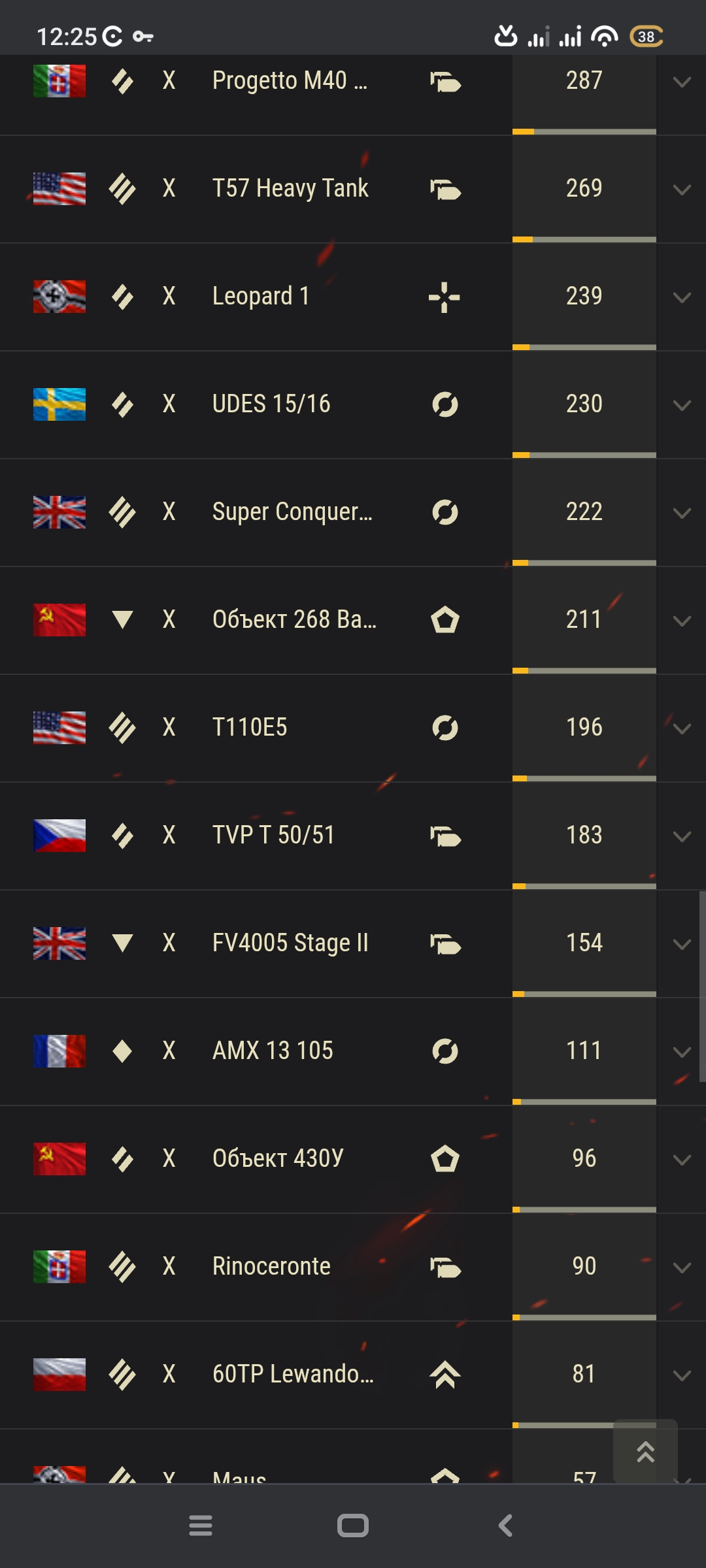Tap the shield icon for Объект 268 Ва…
Viewport: 706px width, 1568px height.
[x=445, y=620]
